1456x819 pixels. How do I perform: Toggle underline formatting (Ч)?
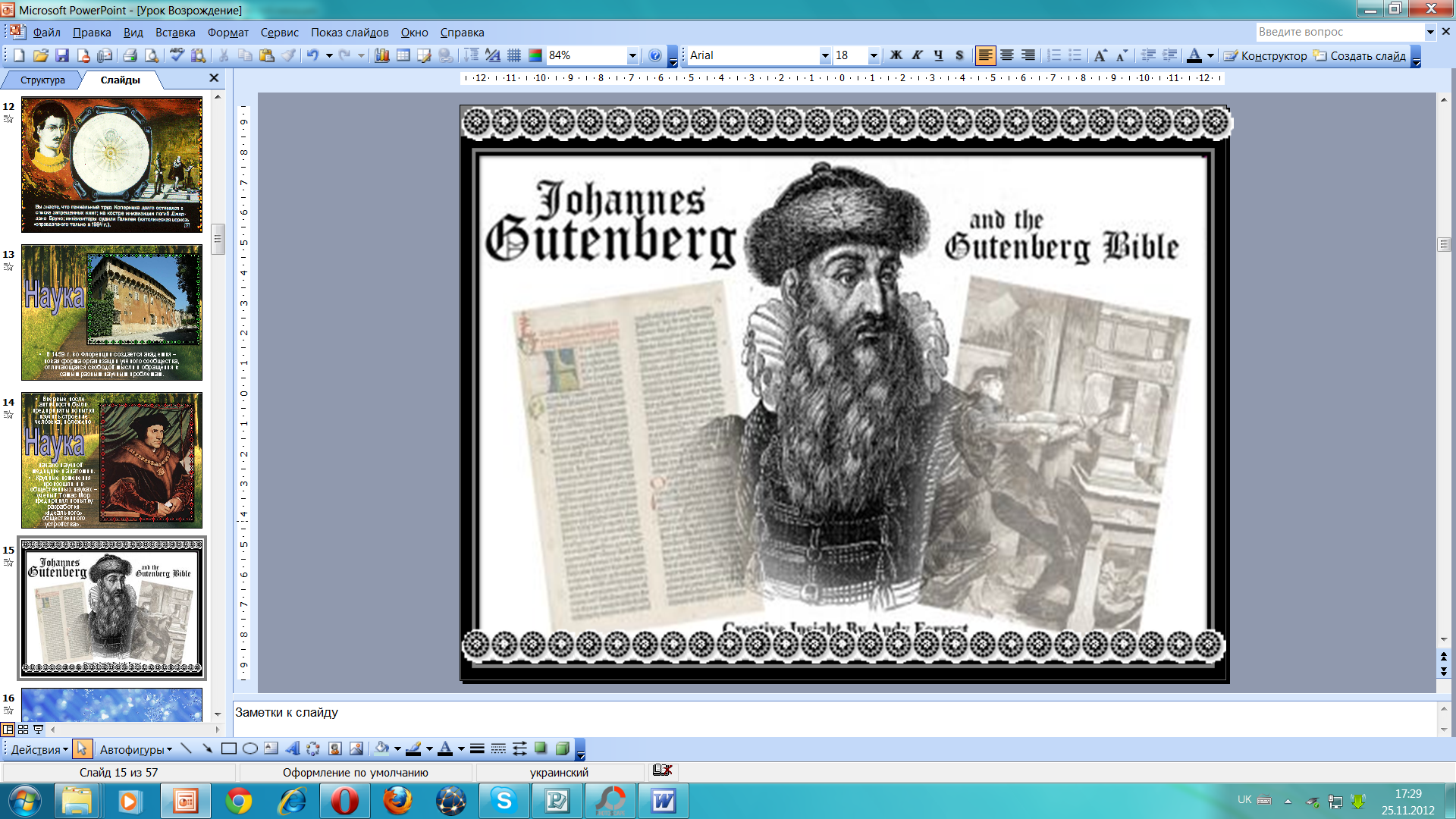point(938,55)
